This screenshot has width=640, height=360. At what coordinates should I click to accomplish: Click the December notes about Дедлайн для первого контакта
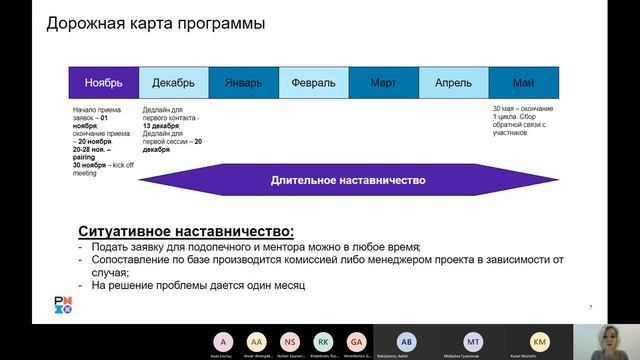[172, 129]
